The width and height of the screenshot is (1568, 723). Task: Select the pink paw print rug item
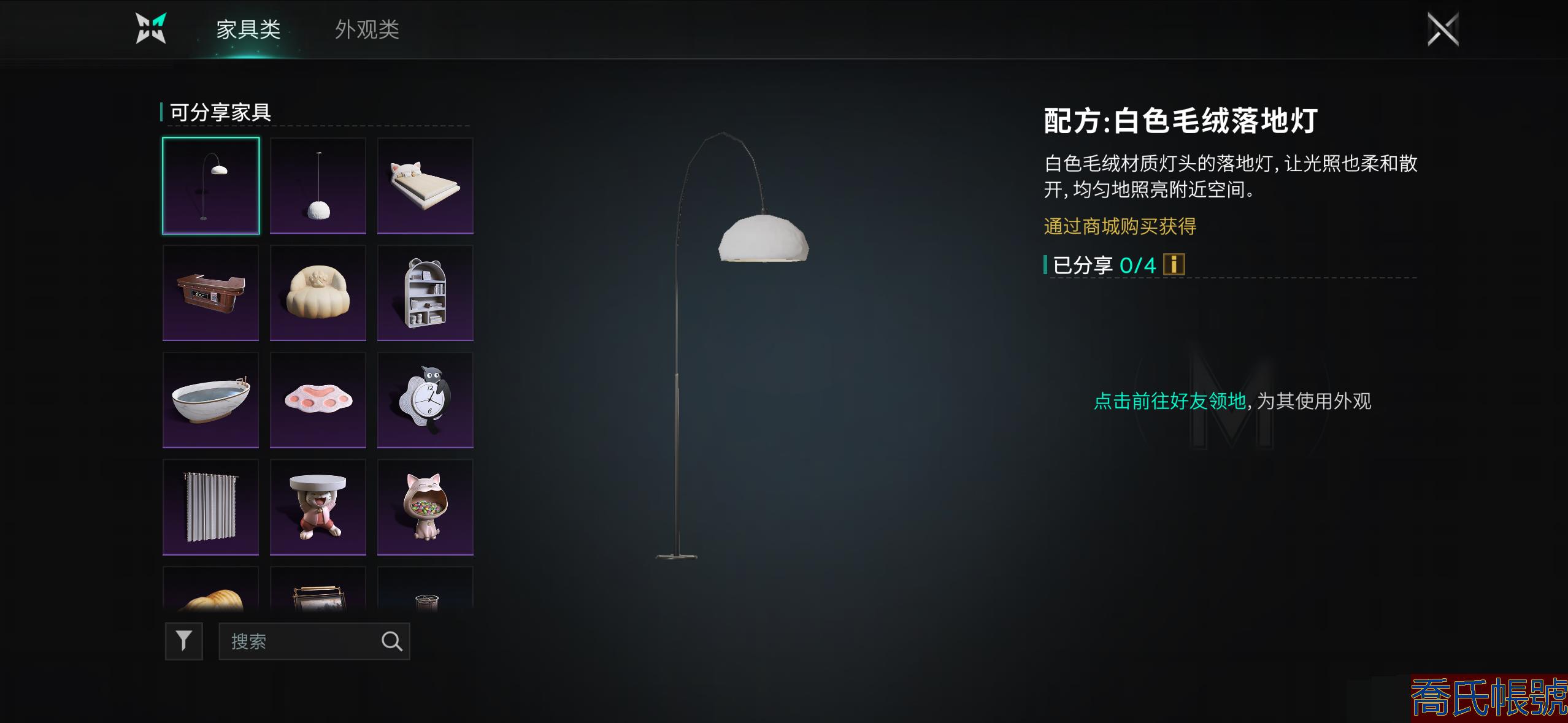click(x=318, y=400)
